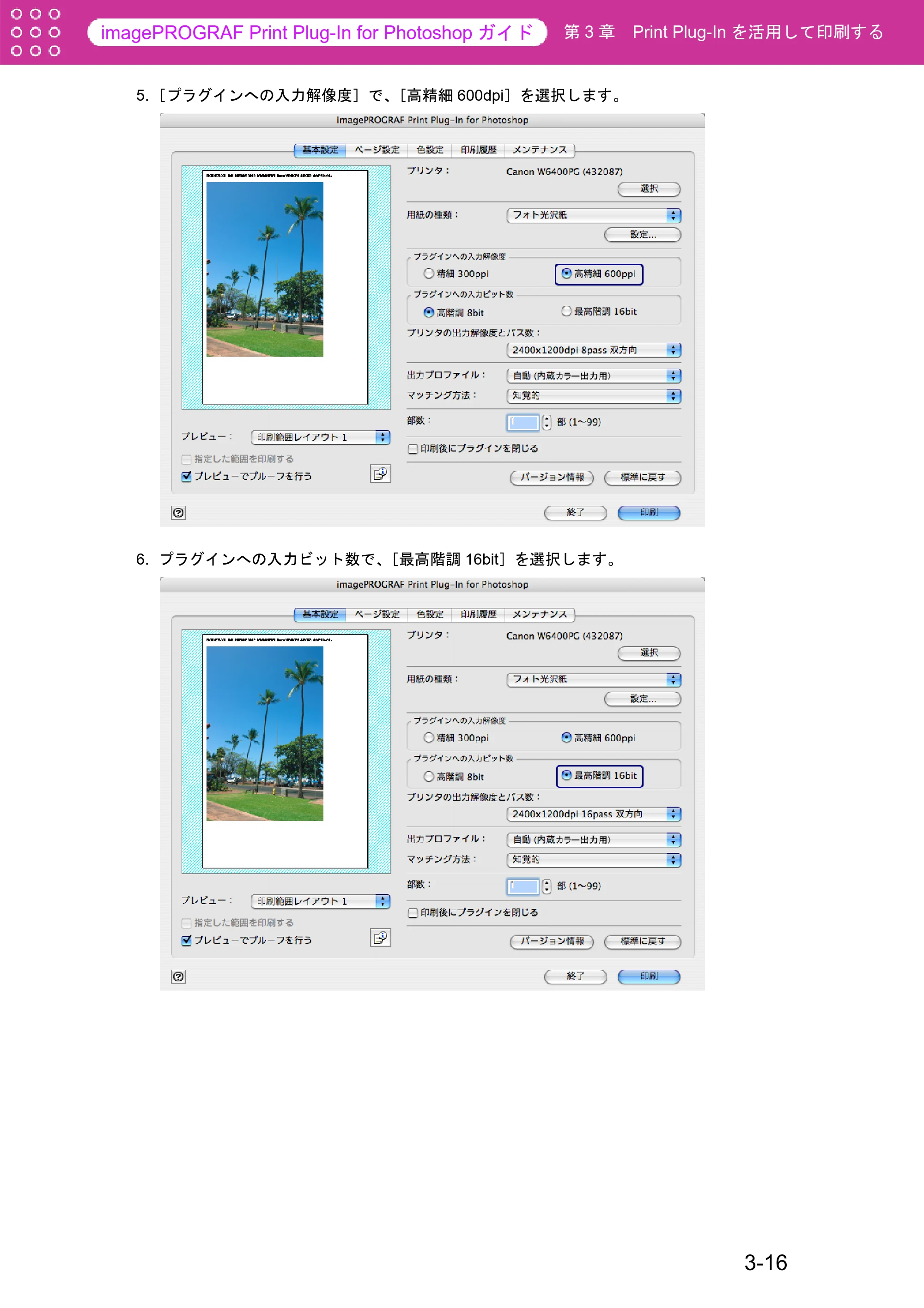Click 印刷 button in upper dialog
Image resolution: width=924 pixels, height=1308 pixels.
click(649, 513)
